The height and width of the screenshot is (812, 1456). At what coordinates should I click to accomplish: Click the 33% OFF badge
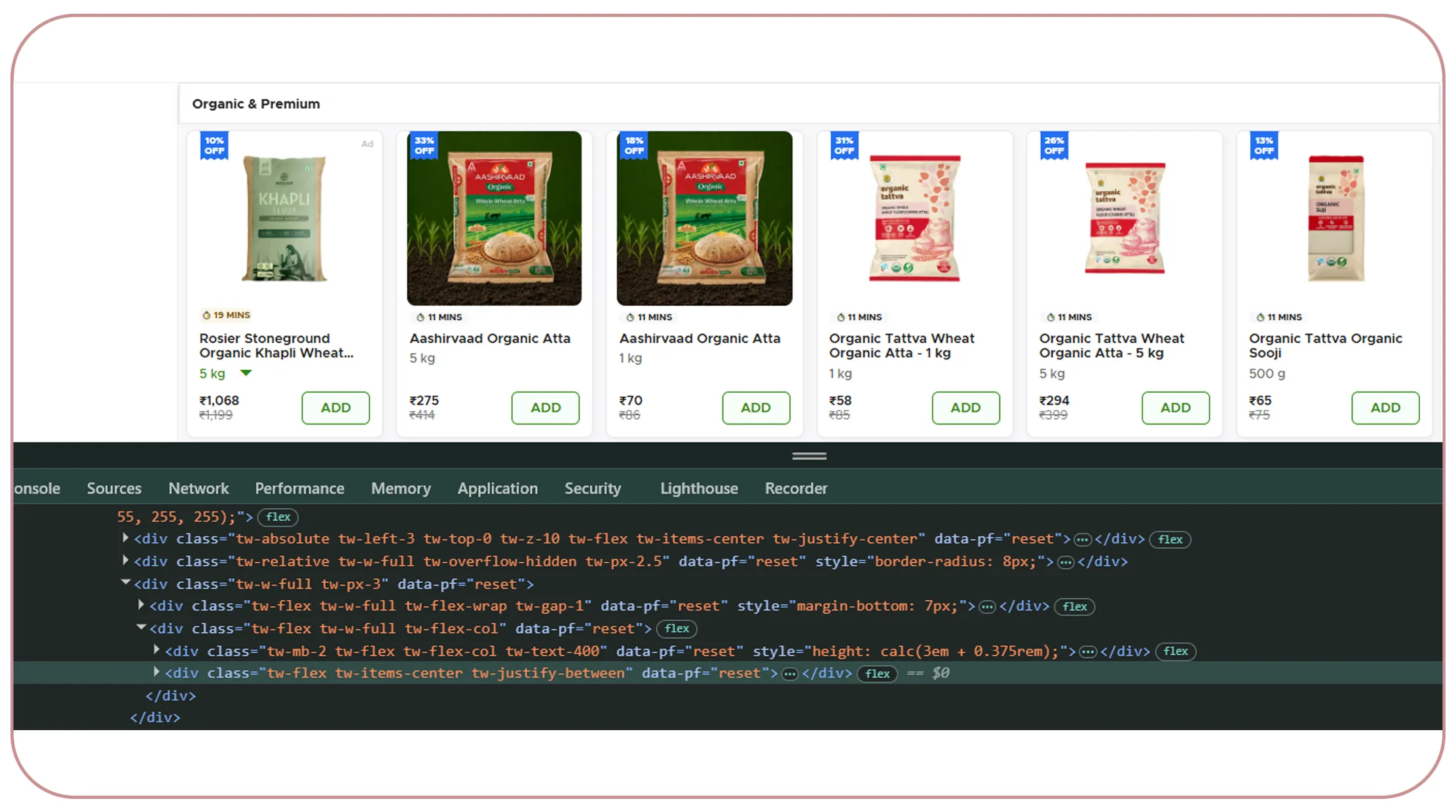coord(424,145)
